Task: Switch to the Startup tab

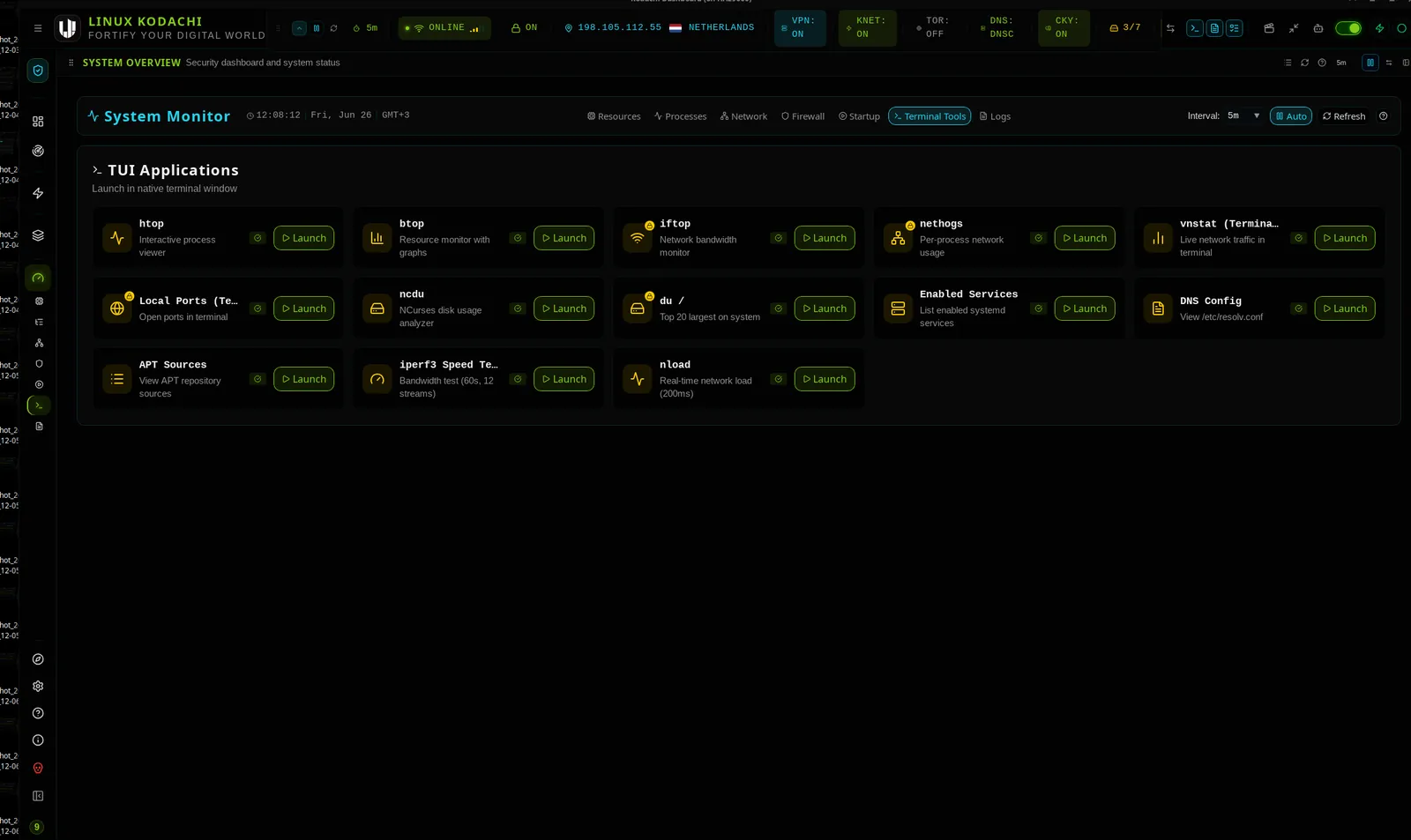Action: click(859, 116)
